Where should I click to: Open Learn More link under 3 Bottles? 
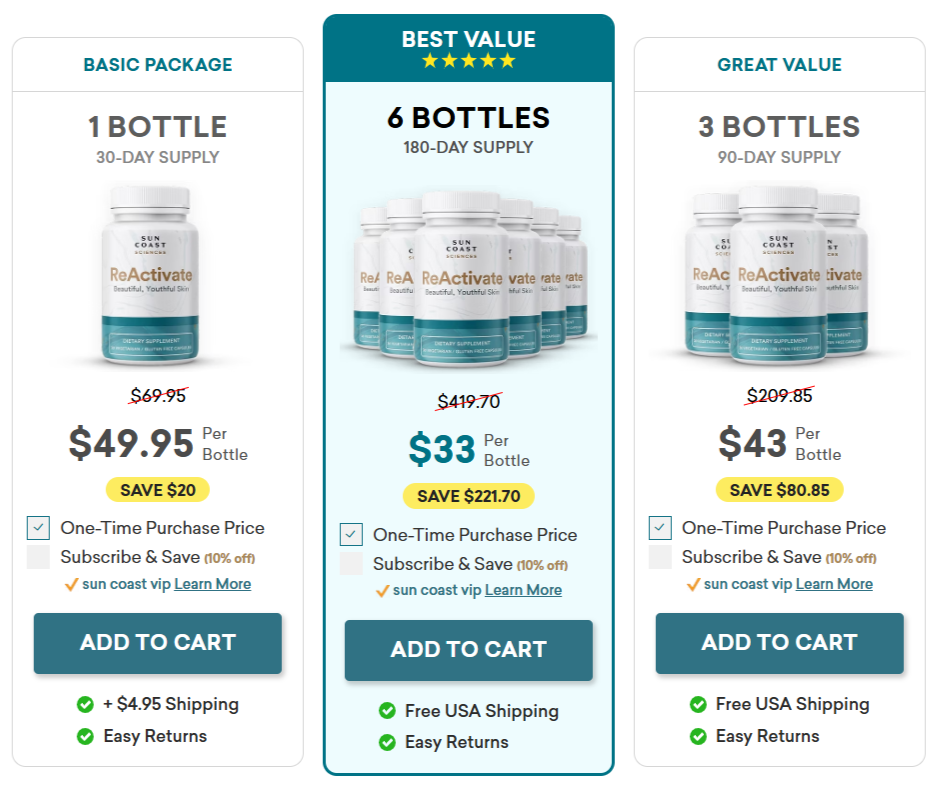(834, 584)
